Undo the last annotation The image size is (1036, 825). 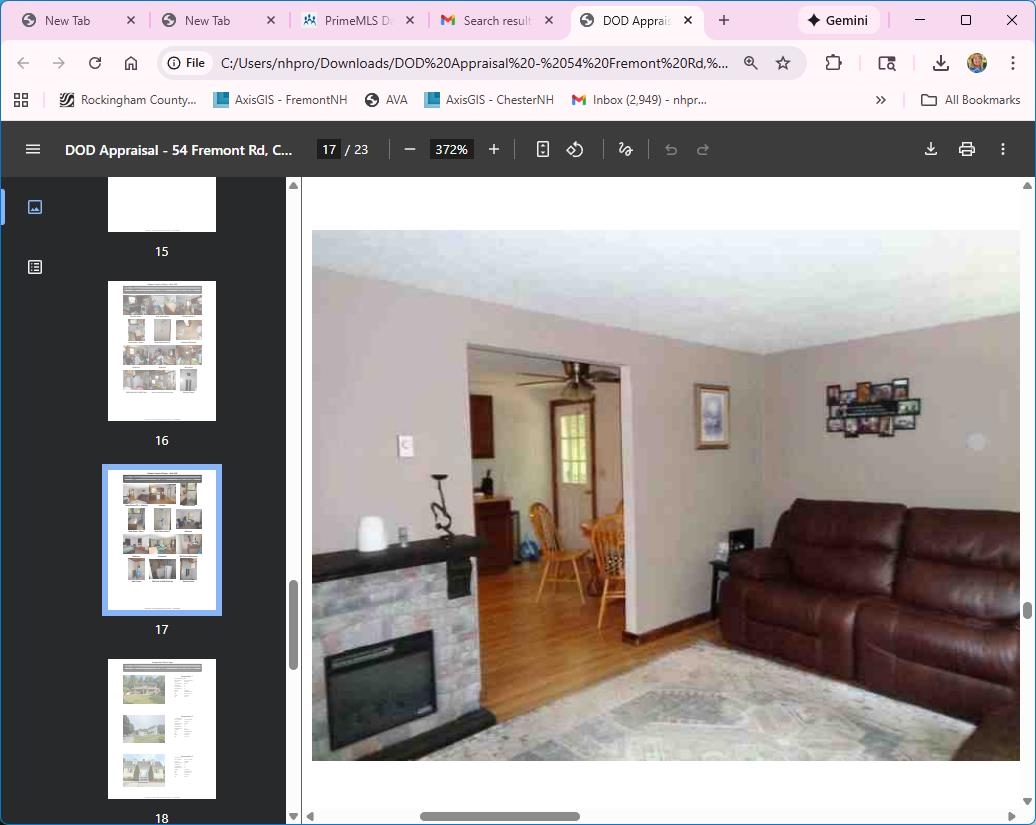[x=669, y=149]
